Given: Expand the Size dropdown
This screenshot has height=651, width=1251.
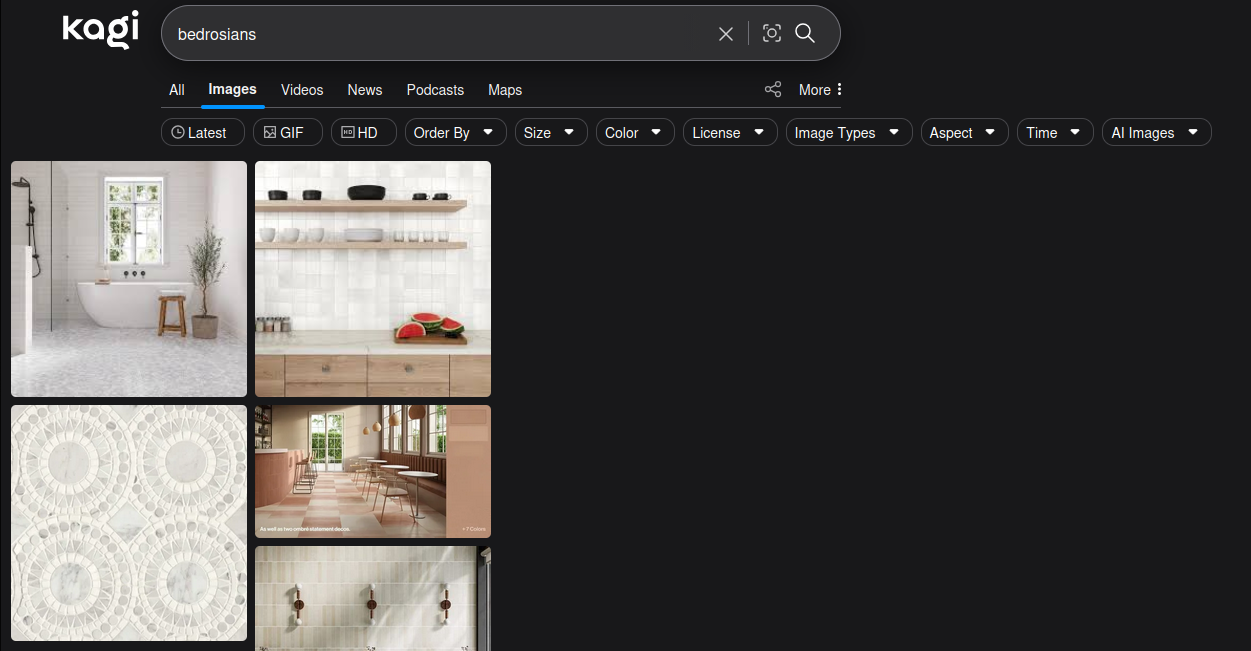Looking at the screenshot, I should point(551,132).
